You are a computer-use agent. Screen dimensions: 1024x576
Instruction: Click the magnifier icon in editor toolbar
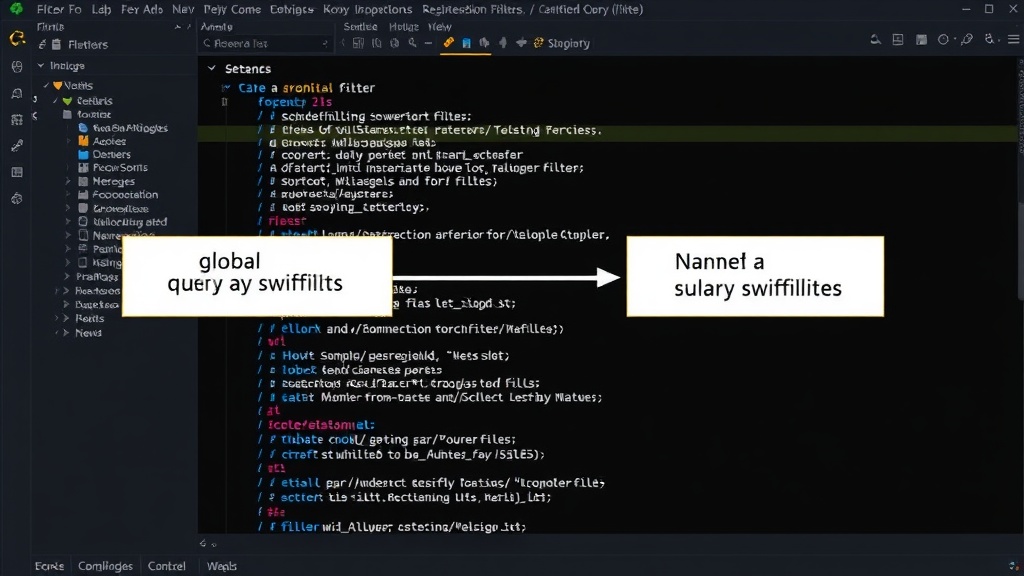click(x=412, y=43)
